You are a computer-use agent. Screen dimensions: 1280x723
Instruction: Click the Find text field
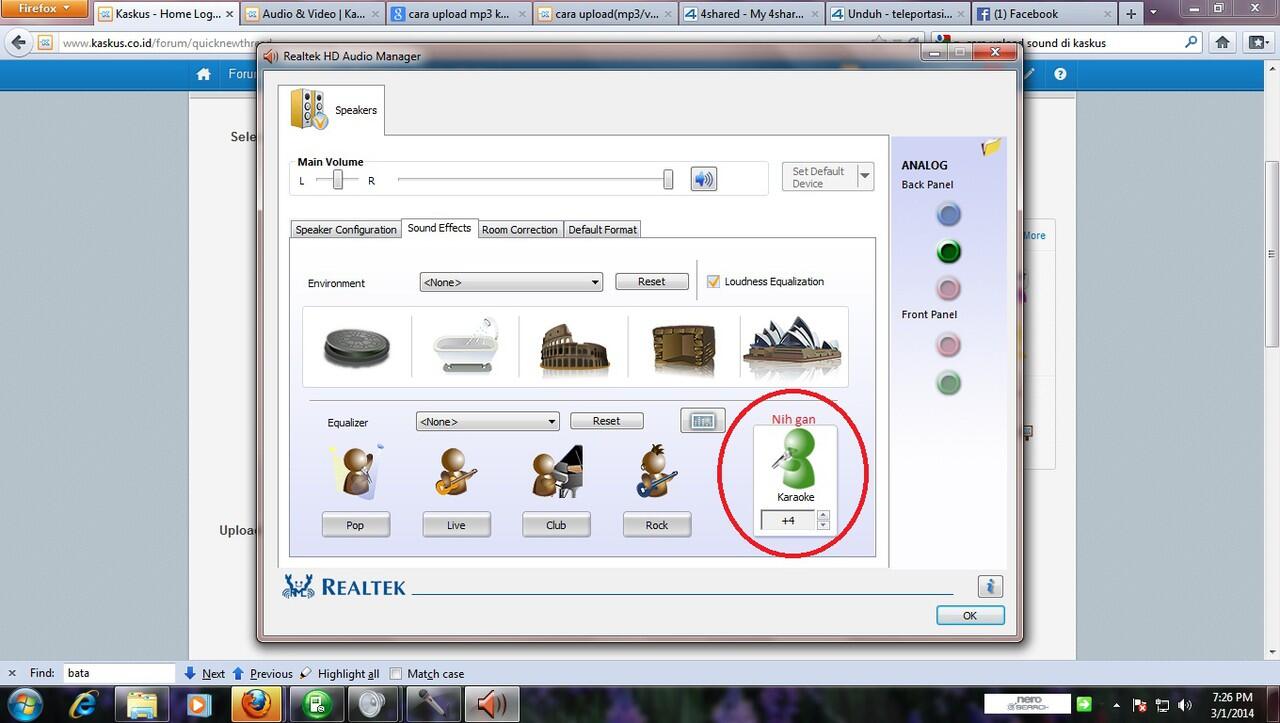(x=119, y=674)
